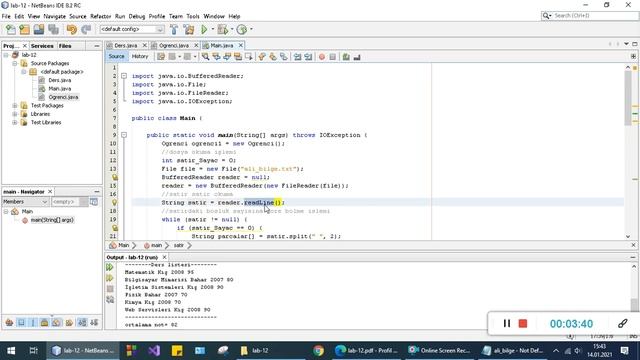Toggle Show Fields filter in Navigator
Image resolution: width=640 pixels, height=360 pixels.
[x=21, y=322]
